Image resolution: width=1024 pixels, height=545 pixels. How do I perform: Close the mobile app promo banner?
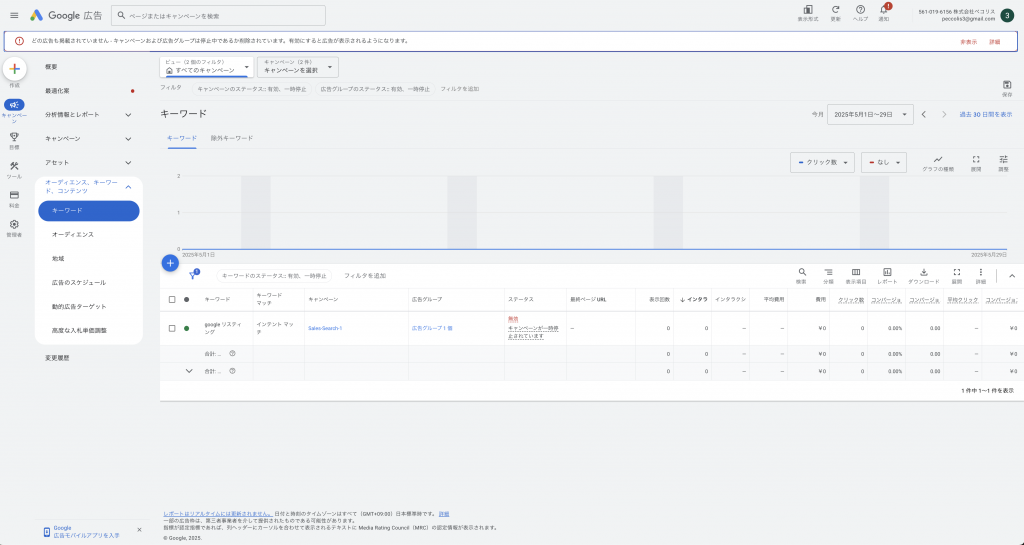pyautogui.click(x=139, y=531)
